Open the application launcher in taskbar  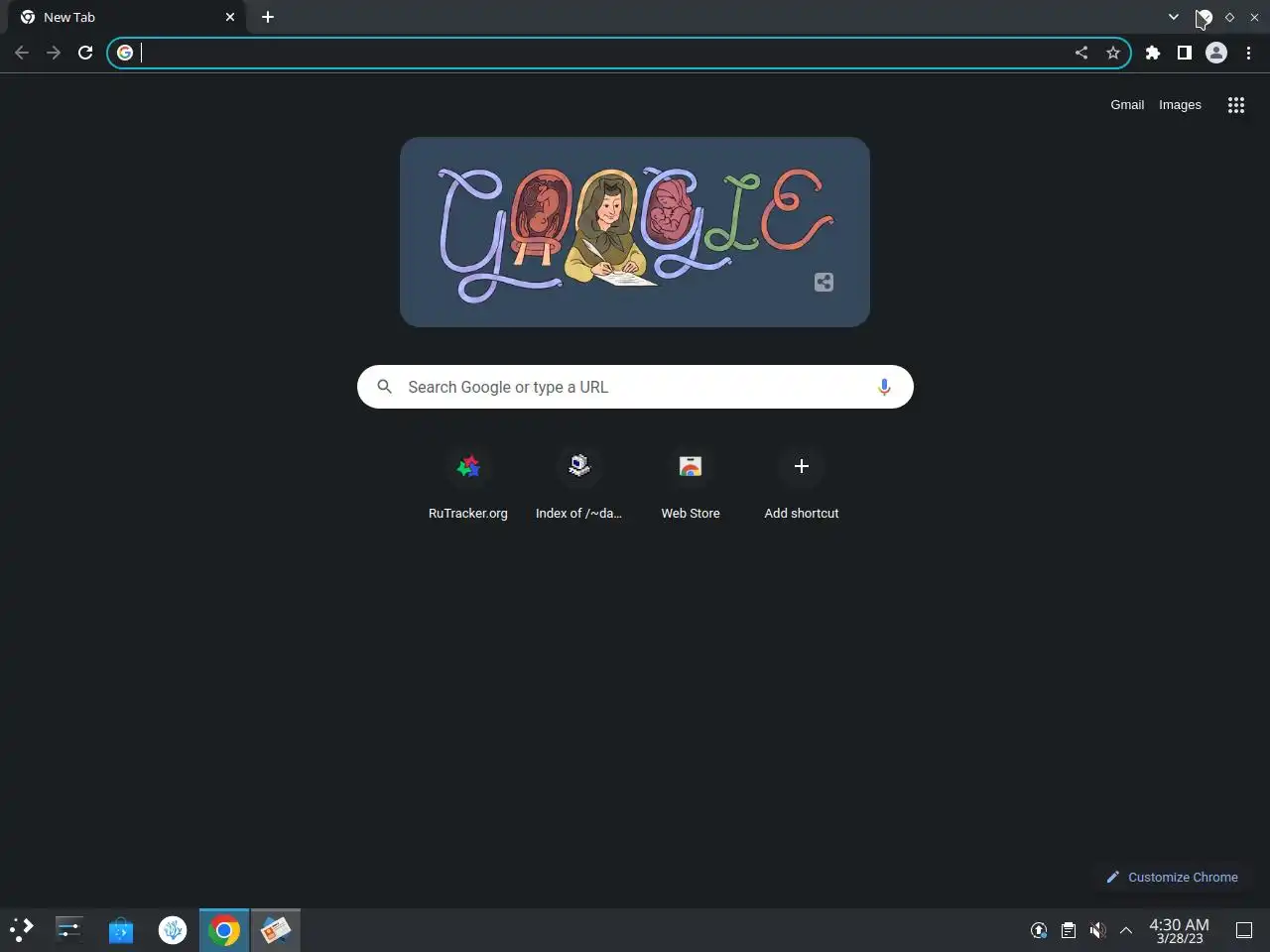click(x=21, y=929)
